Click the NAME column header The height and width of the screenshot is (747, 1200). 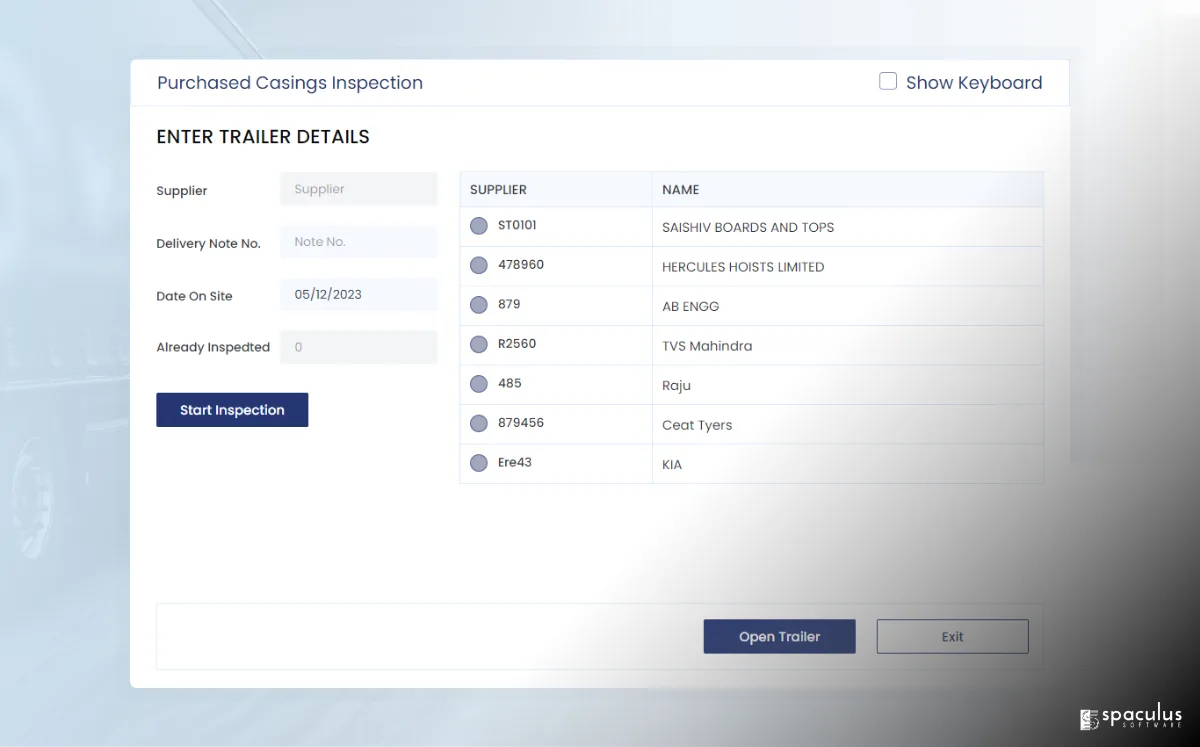click(681, 190)
